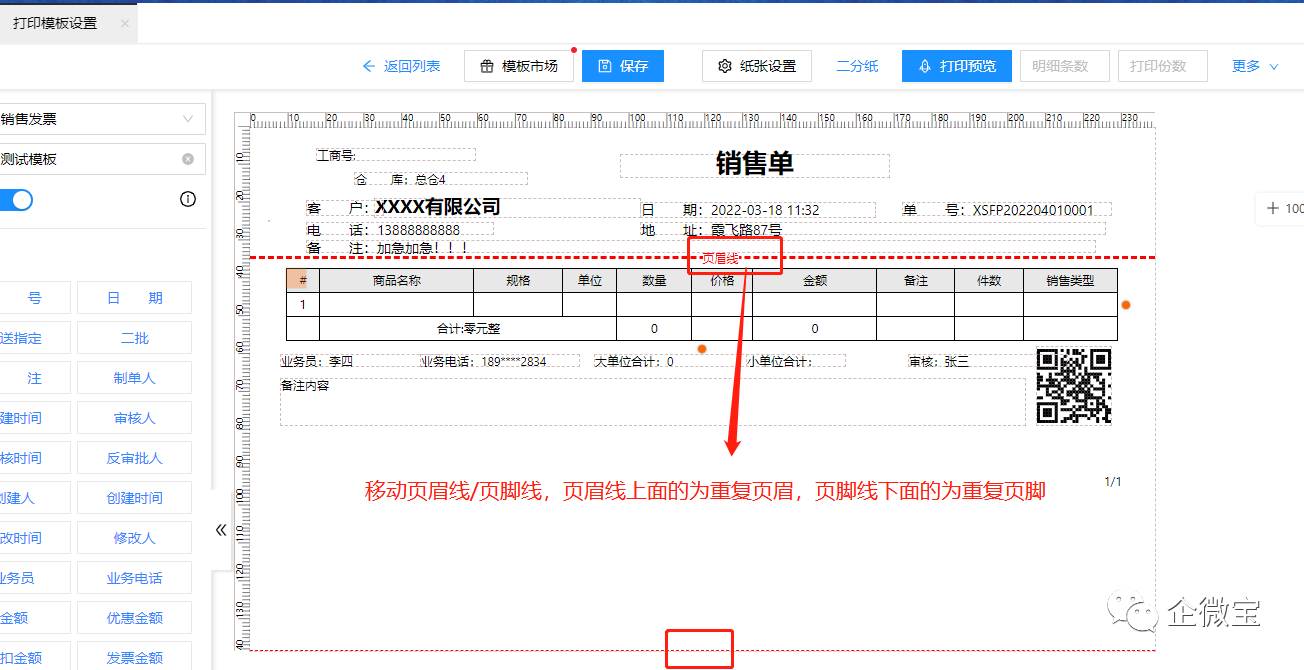Add the 业务电话 field from the sidebar
This screenshot has height=670, width=1304.
(133, 577)
